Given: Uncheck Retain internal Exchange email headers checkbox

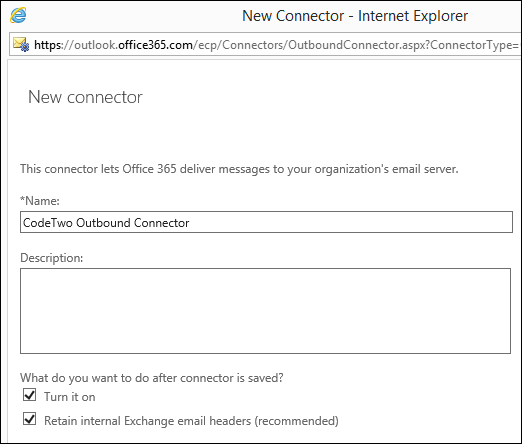Looking at the screenshot, I should coord(30,419).
